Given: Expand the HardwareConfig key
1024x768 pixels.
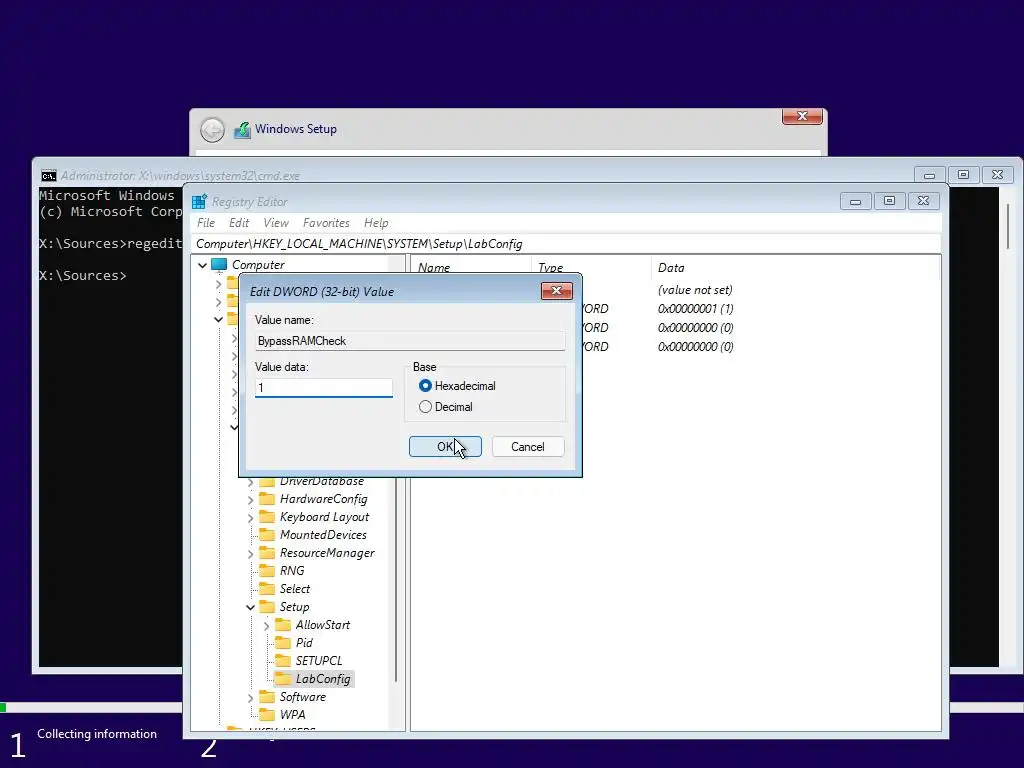Looking at the screenshot, I should tap(250, 500).
